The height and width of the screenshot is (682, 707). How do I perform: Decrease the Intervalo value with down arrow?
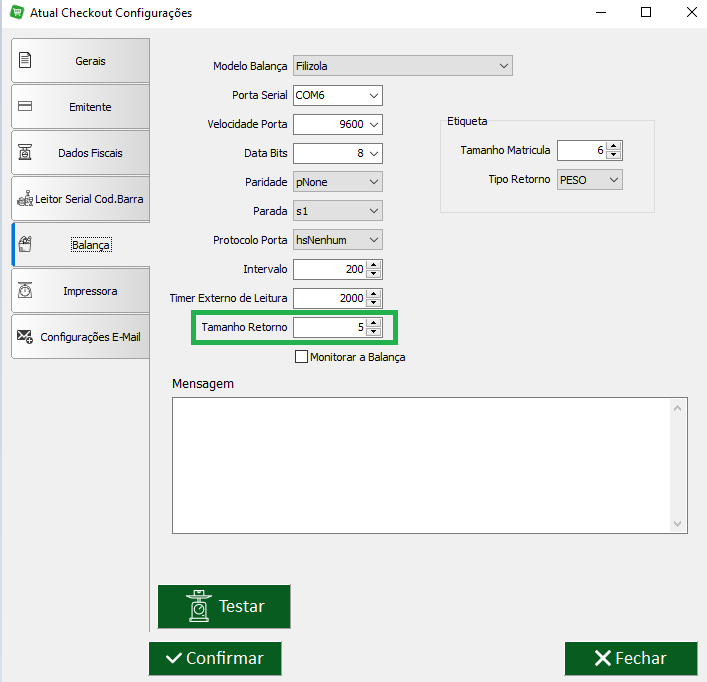click(x=374, y=274)
